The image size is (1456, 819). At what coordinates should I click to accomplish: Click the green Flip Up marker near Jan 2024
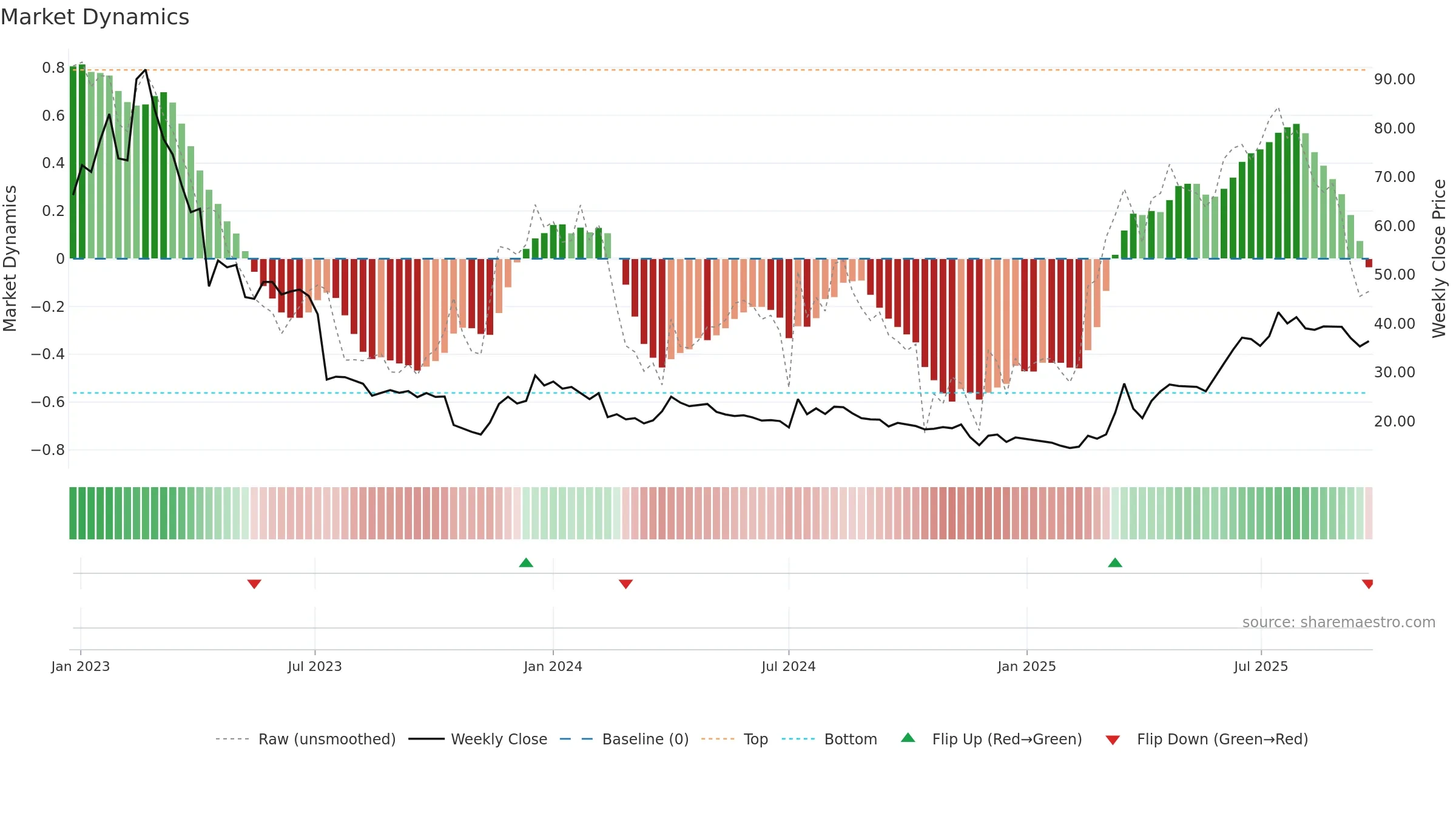click(526, 562)
